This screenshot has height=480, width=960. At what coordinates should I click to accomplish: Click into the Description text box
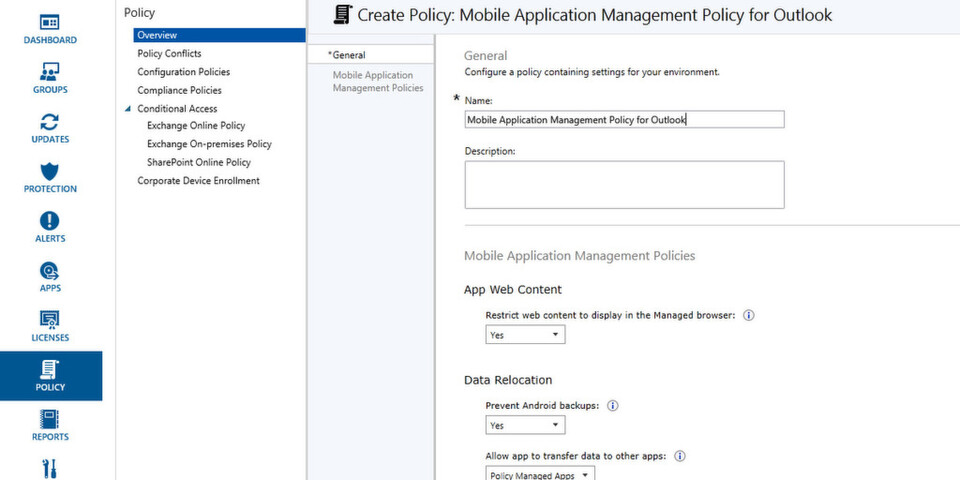point(624,185)
